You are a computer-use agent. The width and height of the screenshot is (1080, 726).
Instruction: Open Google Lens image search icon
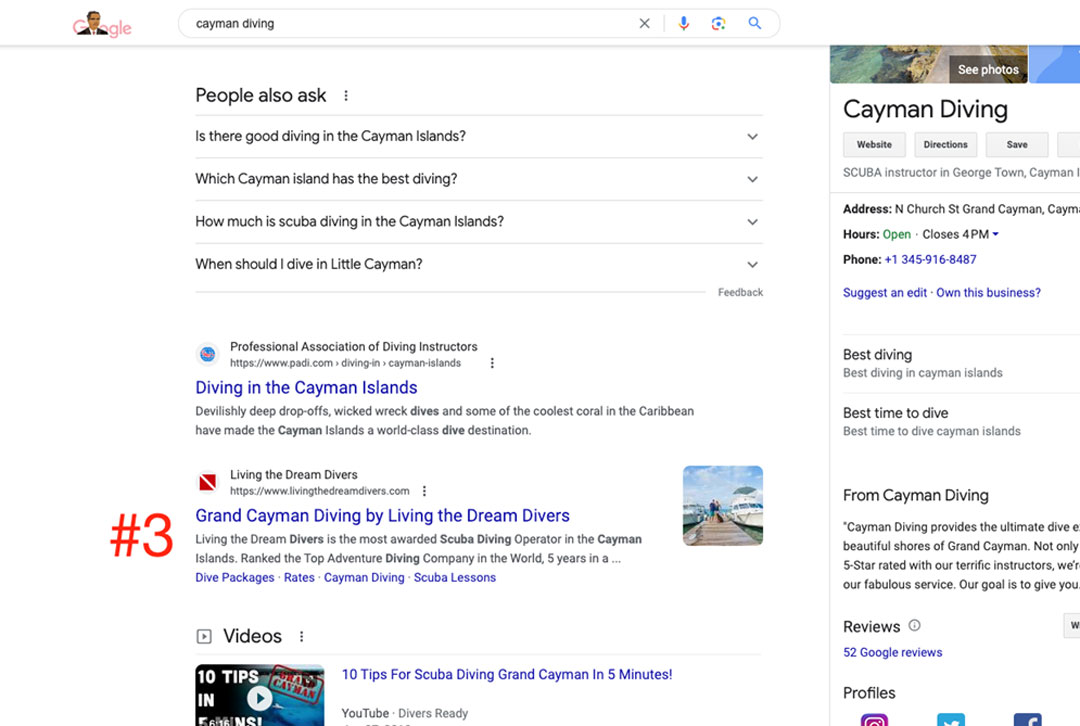coord(718,23)
